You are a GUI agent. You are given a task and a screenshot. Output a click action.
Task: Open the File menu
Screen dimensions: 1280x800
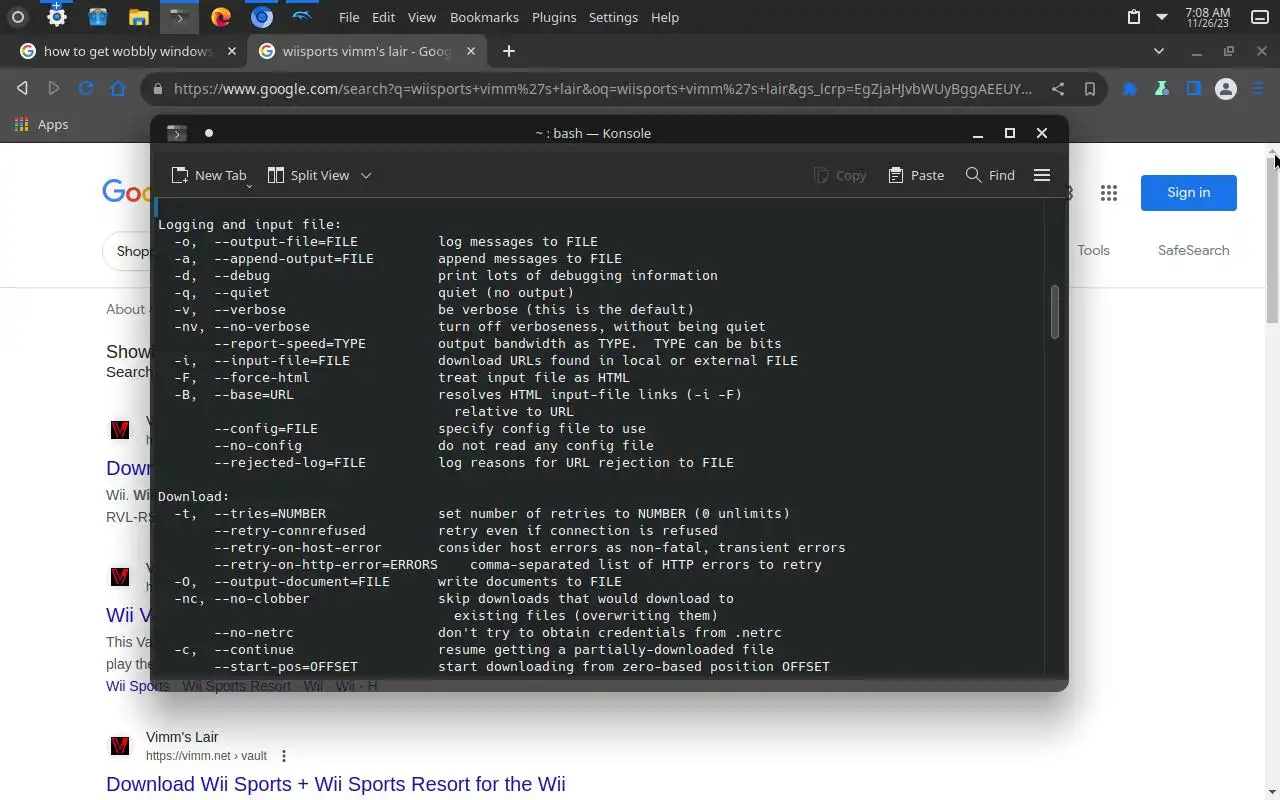pos(349,17)
